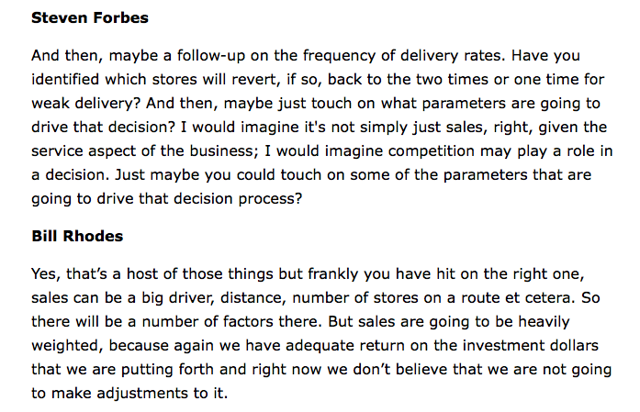Click the phrase 'weak delivery?'
The width and height of the screenshot is (640, 412).
[x=86, y=103]
